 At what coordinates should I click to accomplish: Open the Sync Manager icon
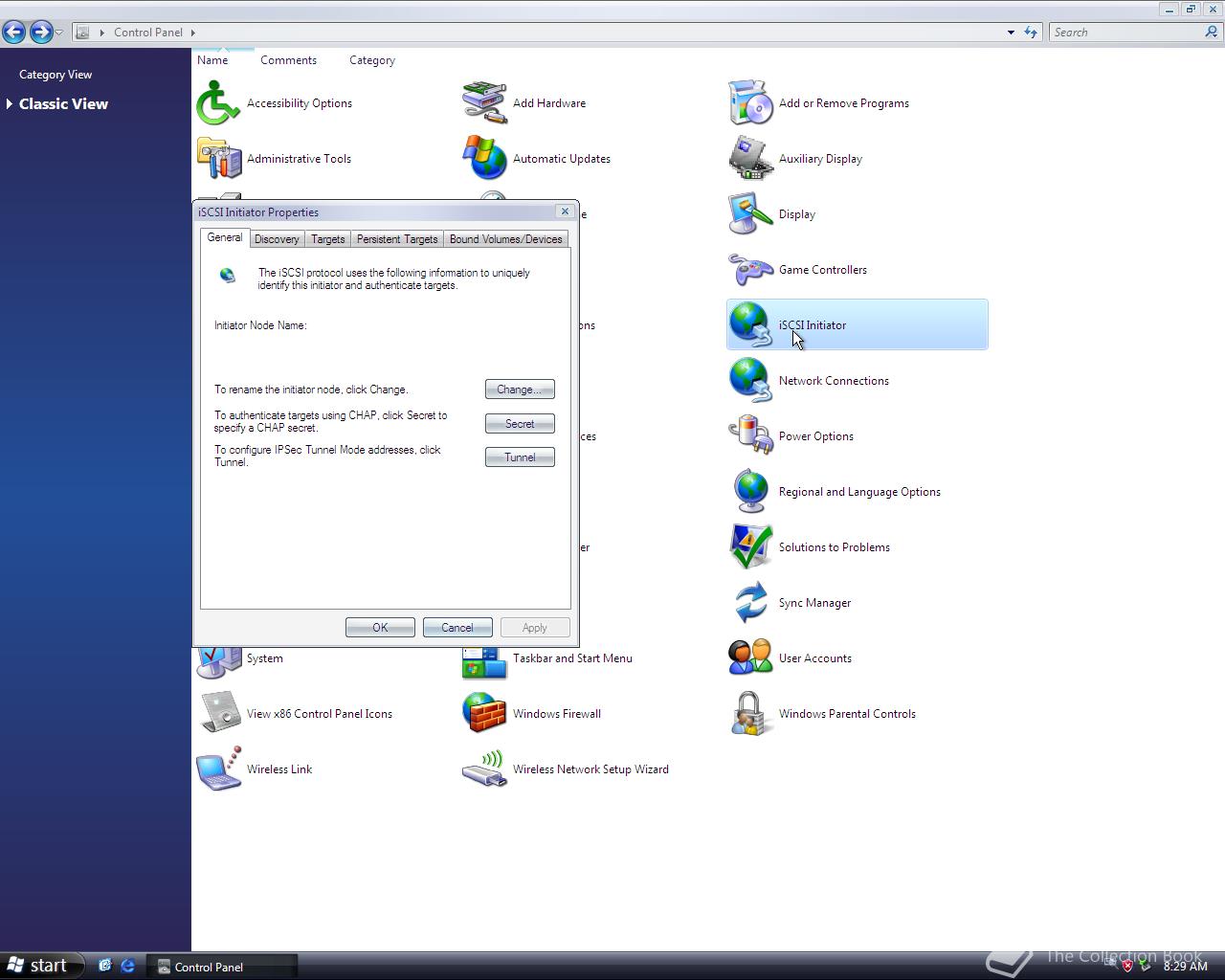coord(750,603)
